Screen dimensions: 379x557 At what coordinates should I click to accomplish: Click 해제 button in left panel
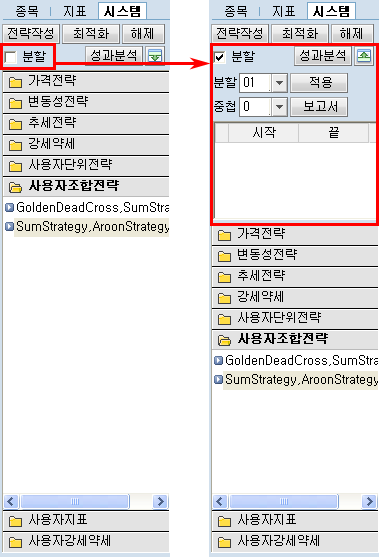tap(143, 34)
